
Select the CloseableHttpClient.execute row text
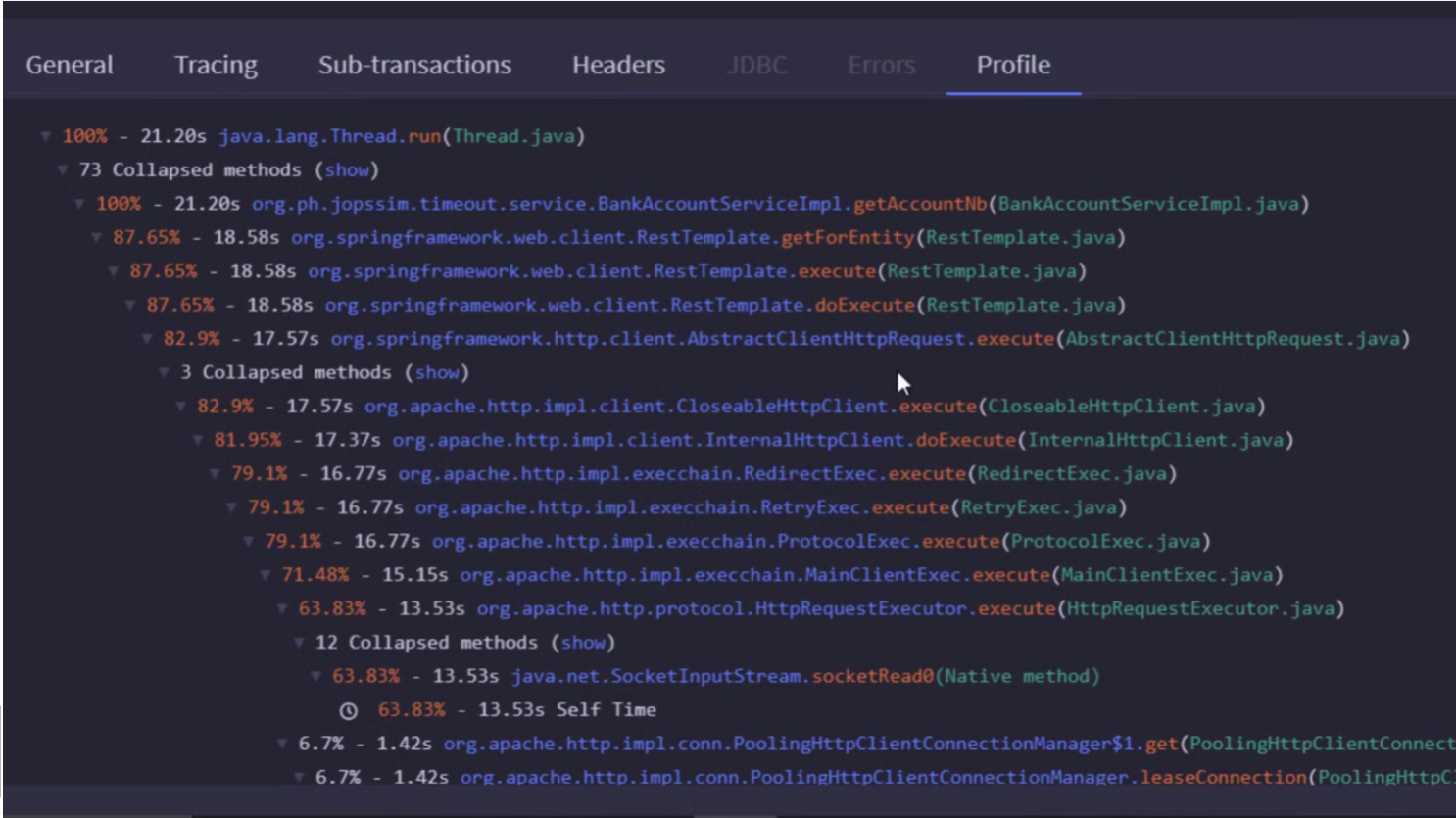tap(731, 407)
